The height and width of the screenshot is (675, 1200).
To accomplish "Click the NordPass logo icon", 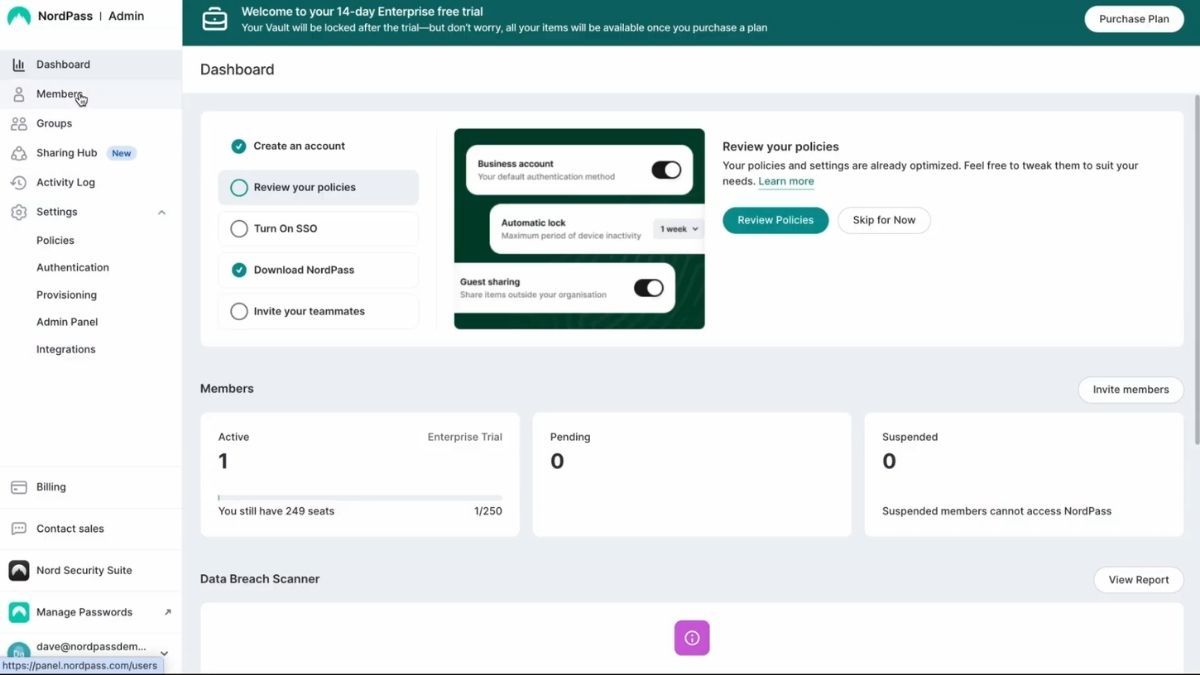I will click(19, 16).
